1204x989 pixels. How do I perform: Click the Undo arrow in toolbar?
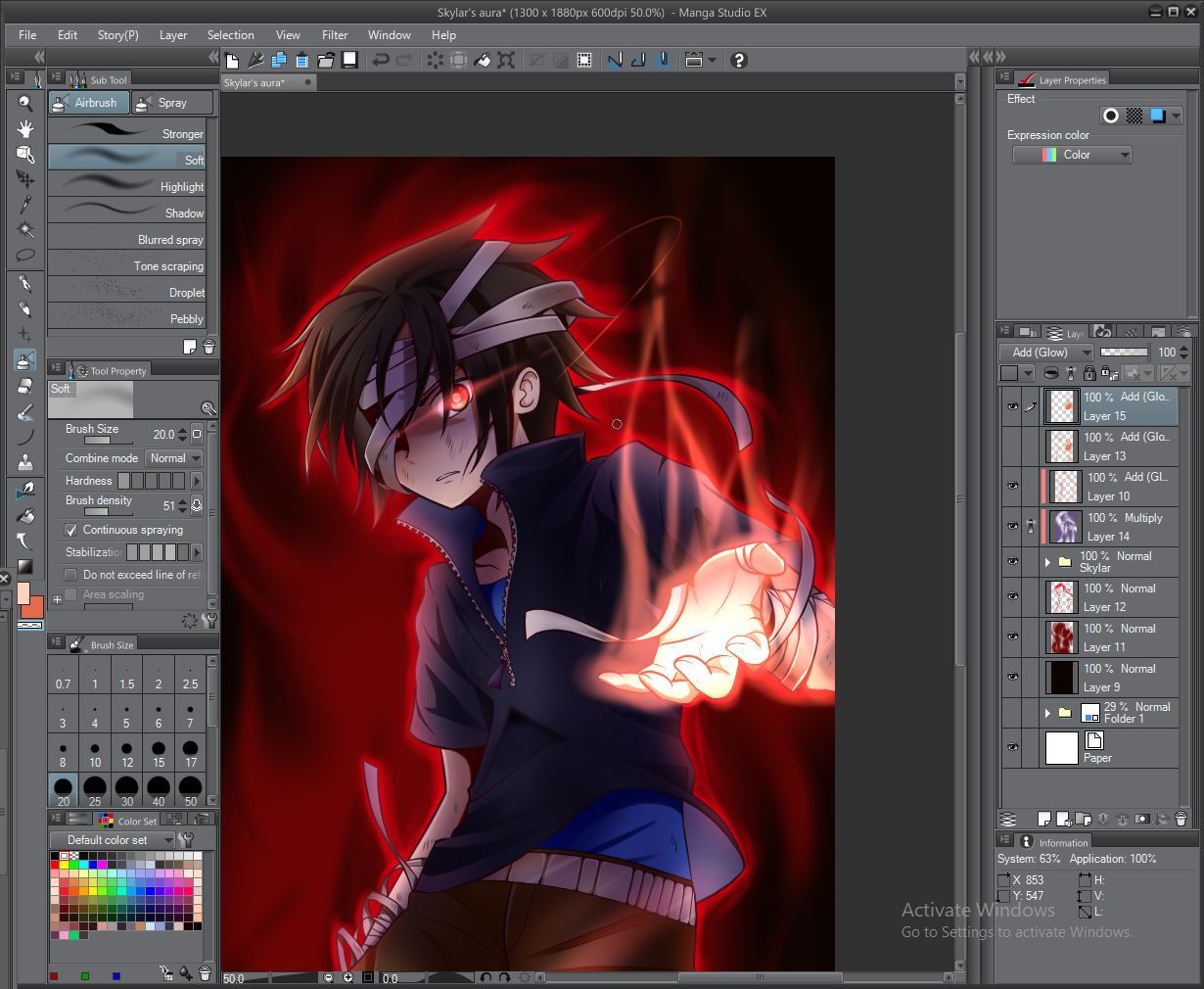click(381, 61)
